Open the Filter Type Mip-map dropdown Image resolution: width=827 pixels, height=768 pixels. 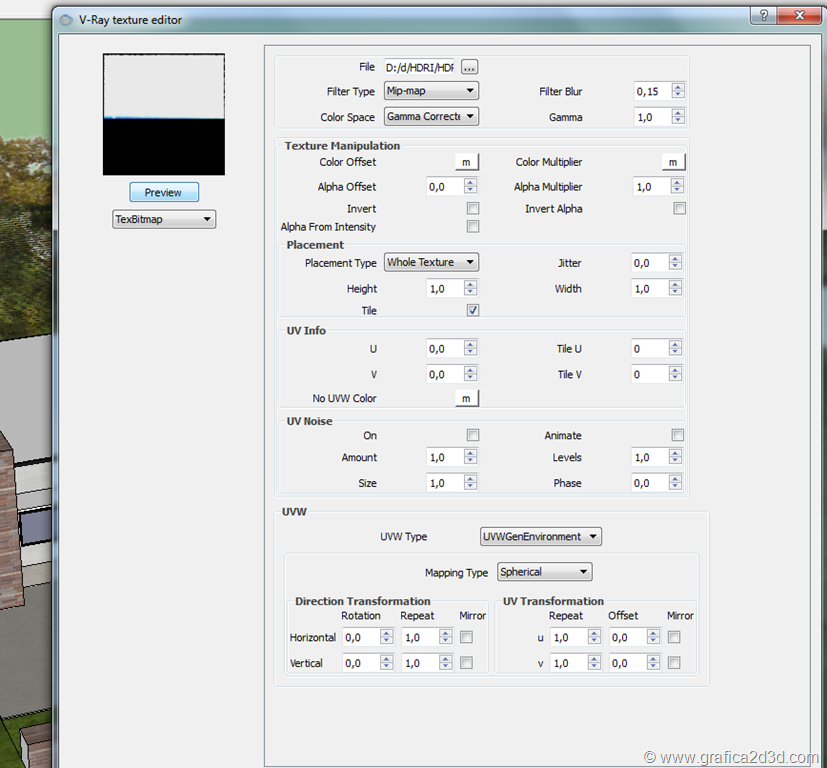[431, 91]
